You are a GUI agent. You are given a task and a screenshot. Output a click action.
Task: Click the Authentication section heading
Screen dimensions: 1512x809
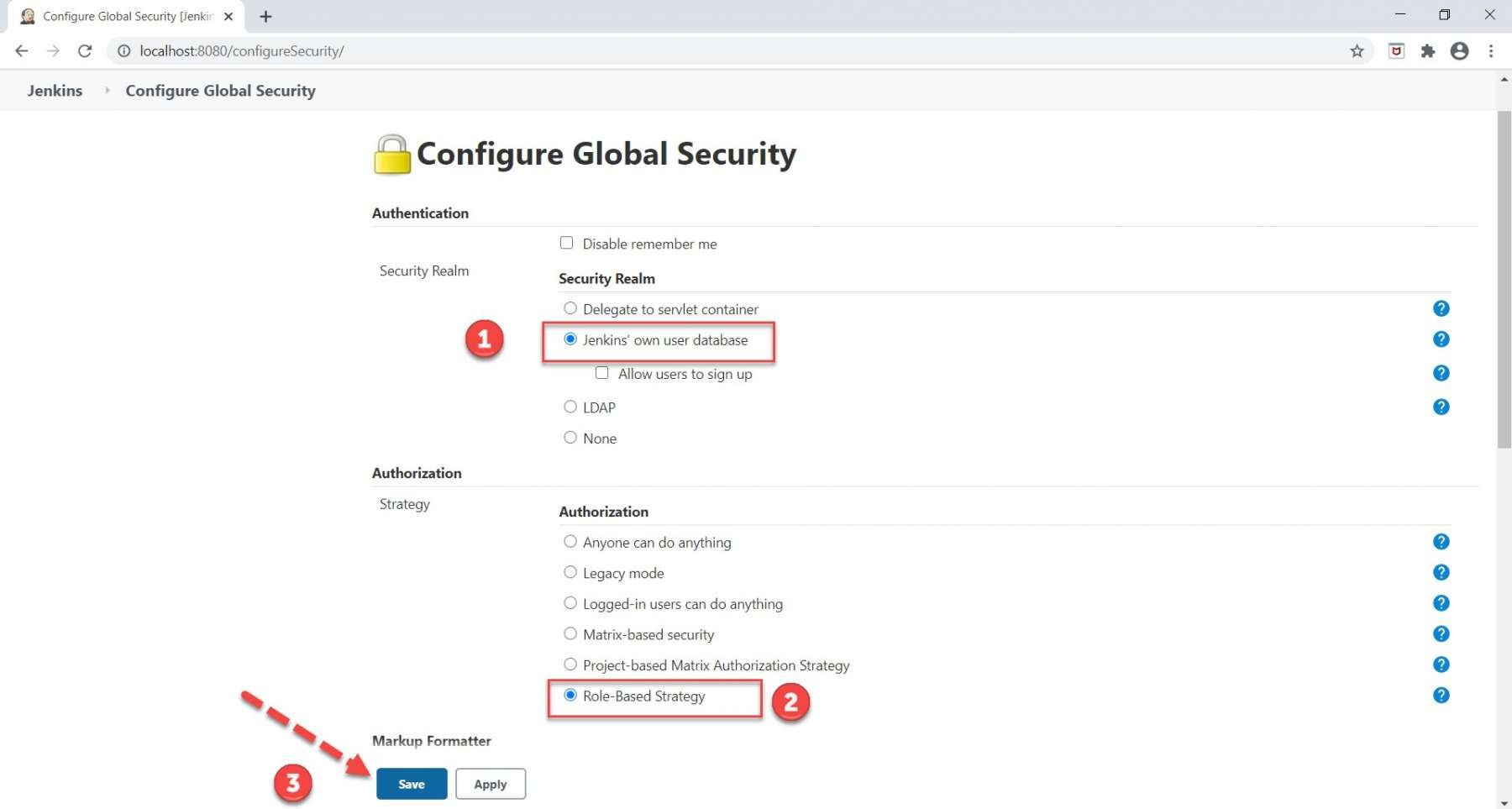click(420, 213)
